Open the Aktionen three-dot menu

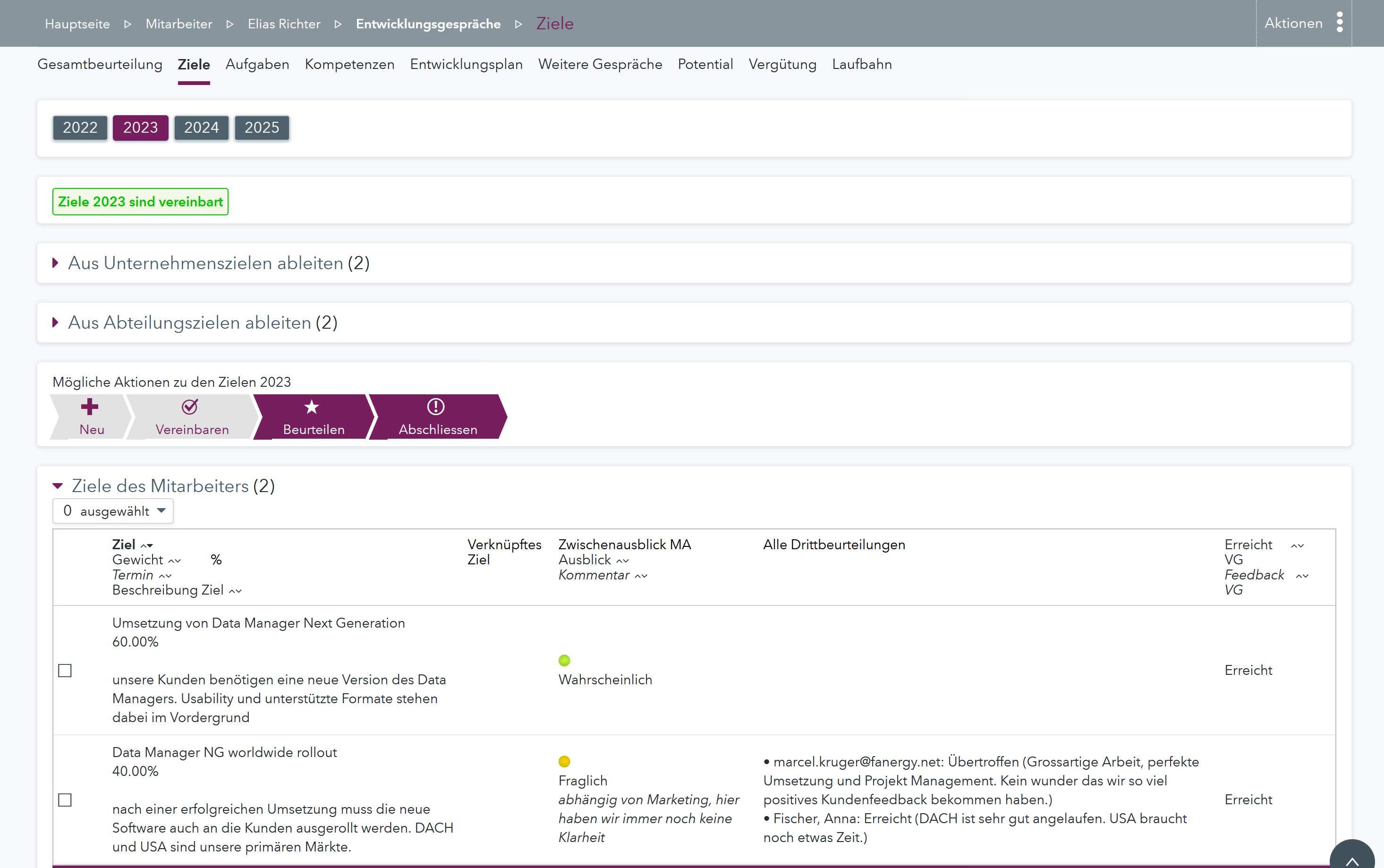coord(1339,23)
